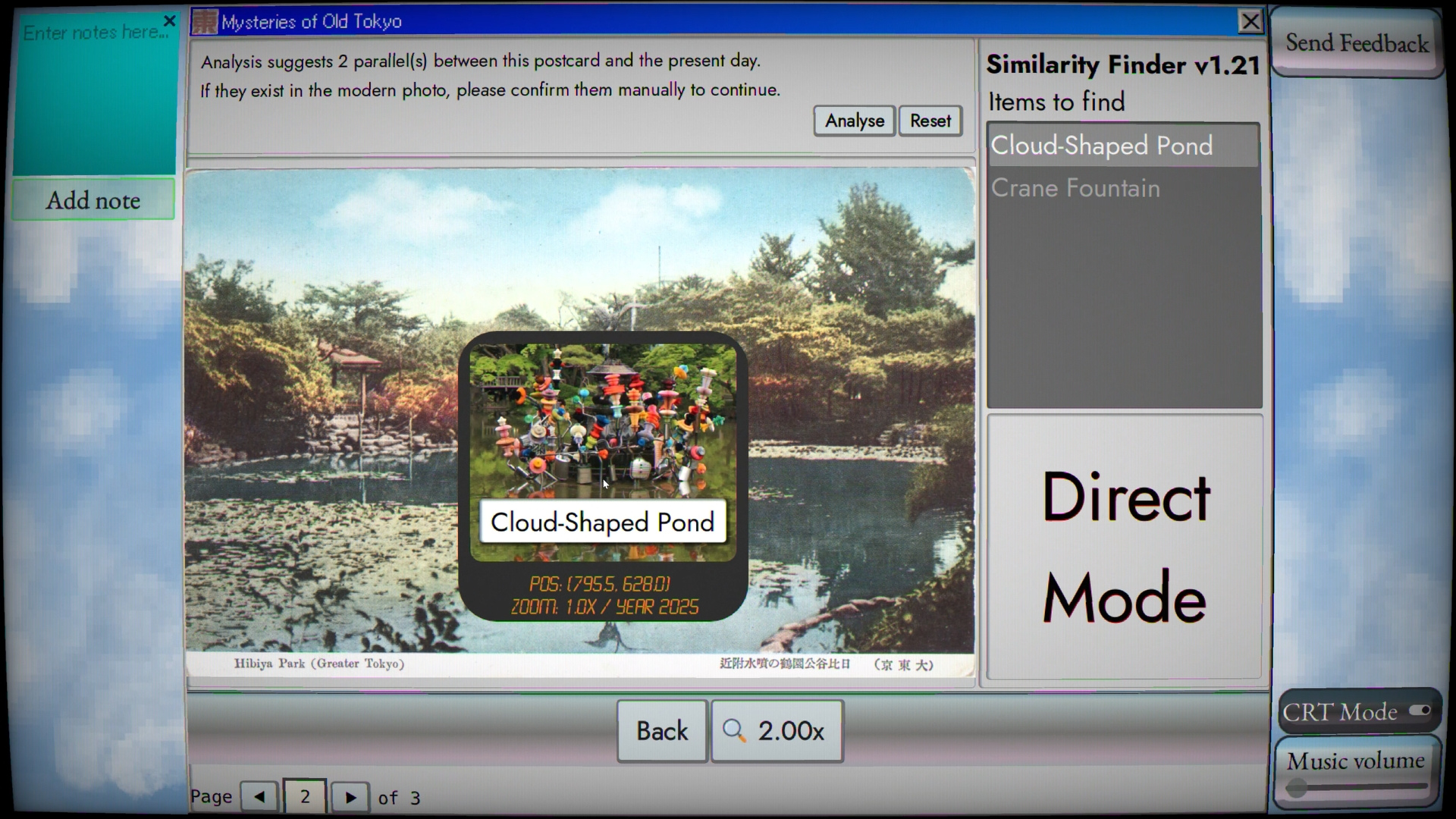1456x819 pixels.
Task: Toggle the CRT Mode switch
Action: pyautogui.click(x=1419, y=711)
